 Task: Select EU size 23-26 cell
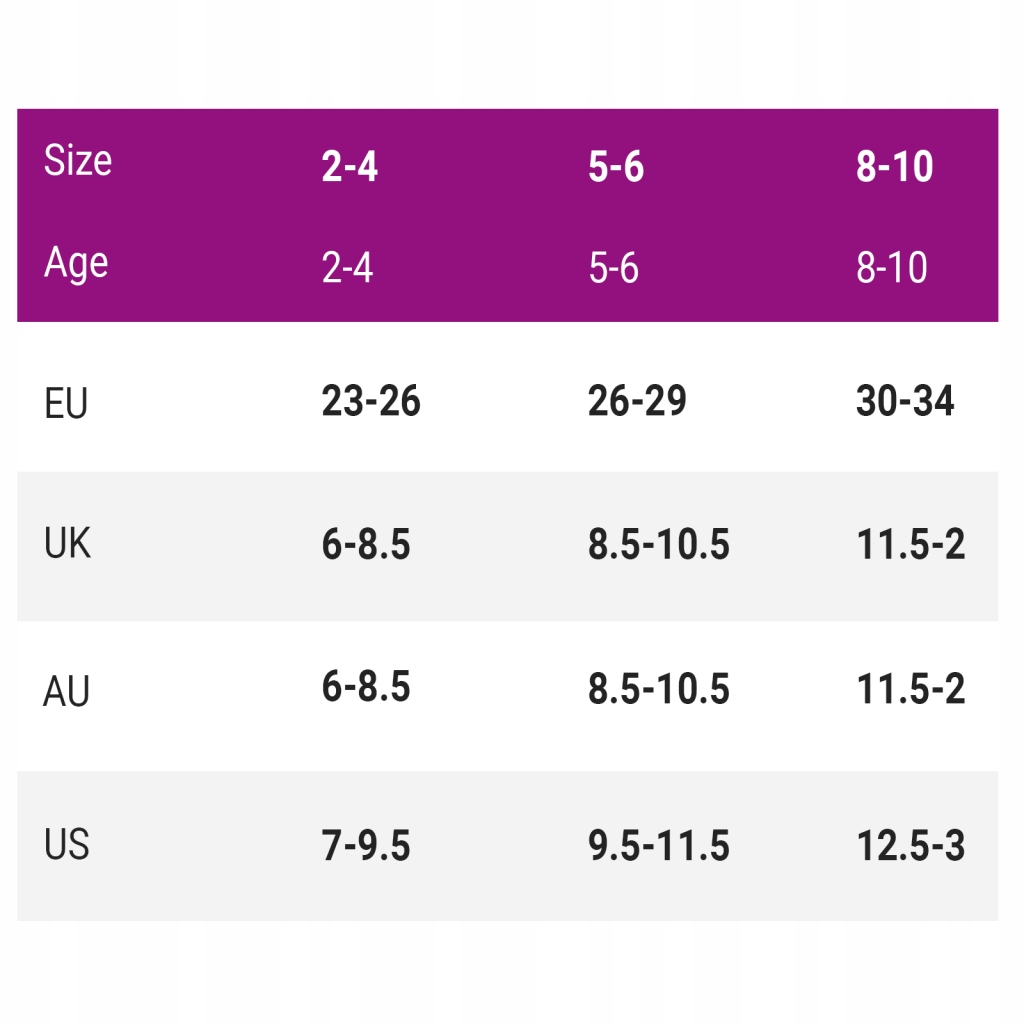point(371,401)
